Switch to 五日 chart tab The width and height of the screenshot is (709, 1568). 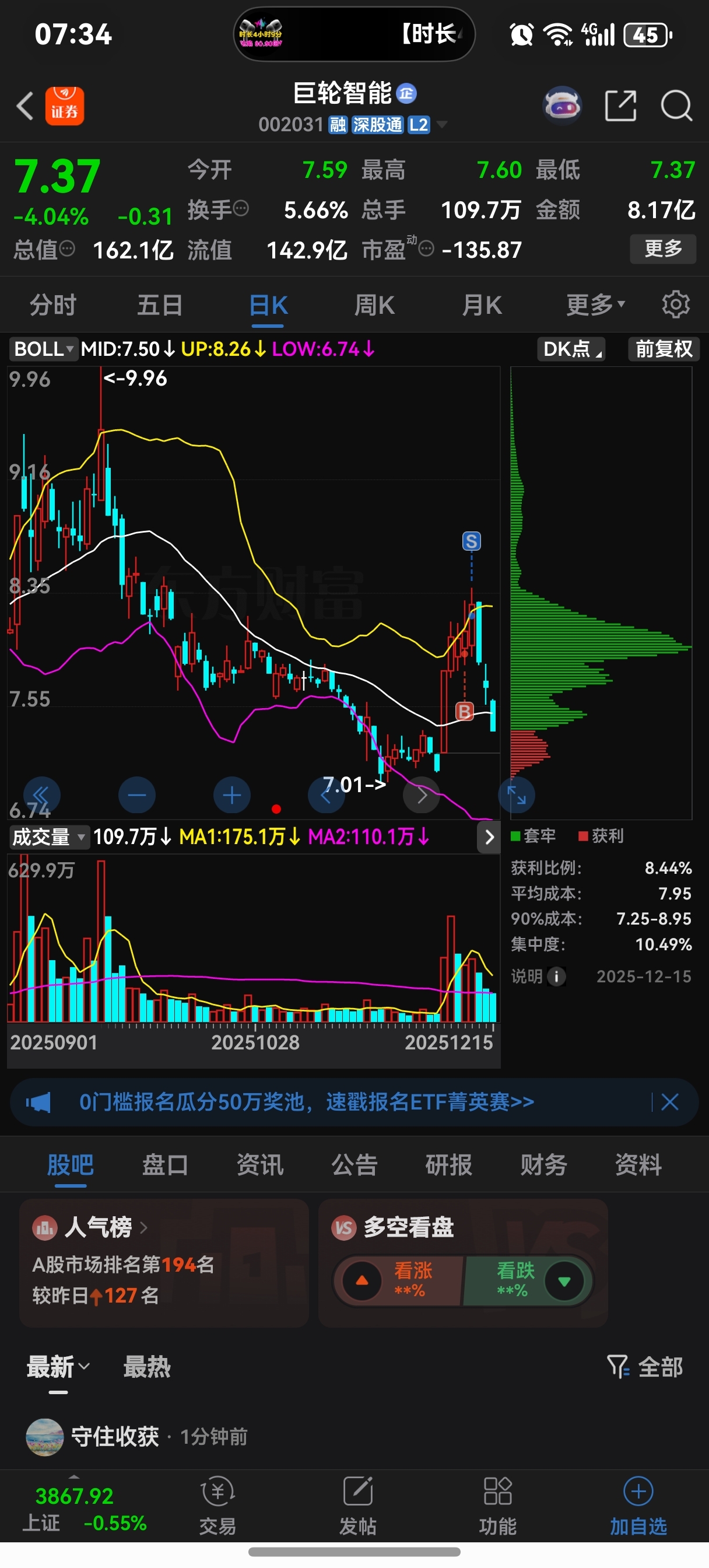click(x=160, y=304)
